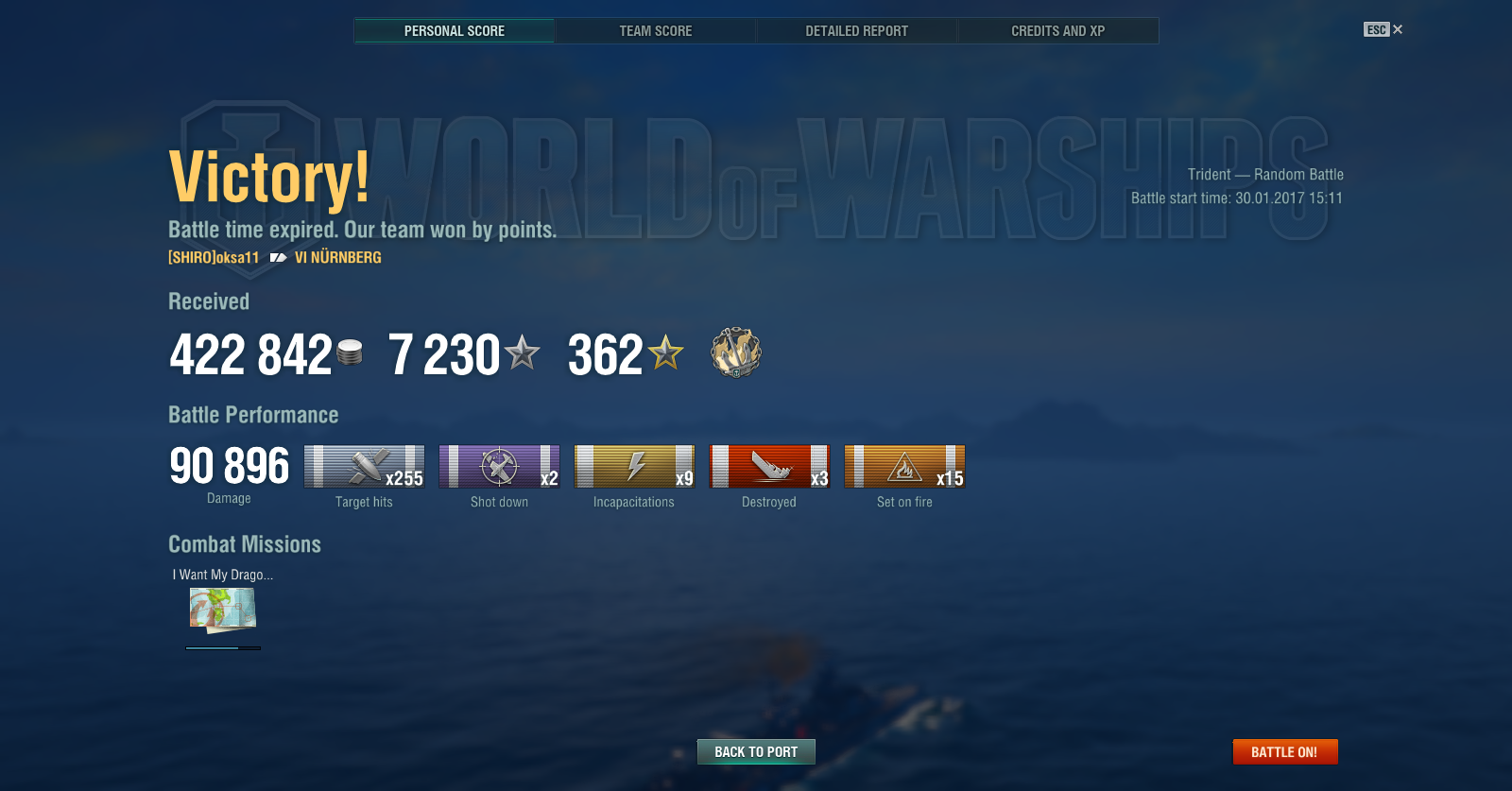Open the Credits and XP tab

[x=1058, y=31]
